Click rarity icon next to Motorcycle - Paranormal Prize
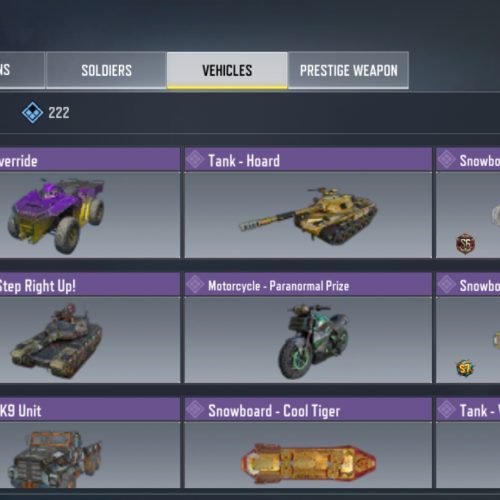 (x=195, y=285)
